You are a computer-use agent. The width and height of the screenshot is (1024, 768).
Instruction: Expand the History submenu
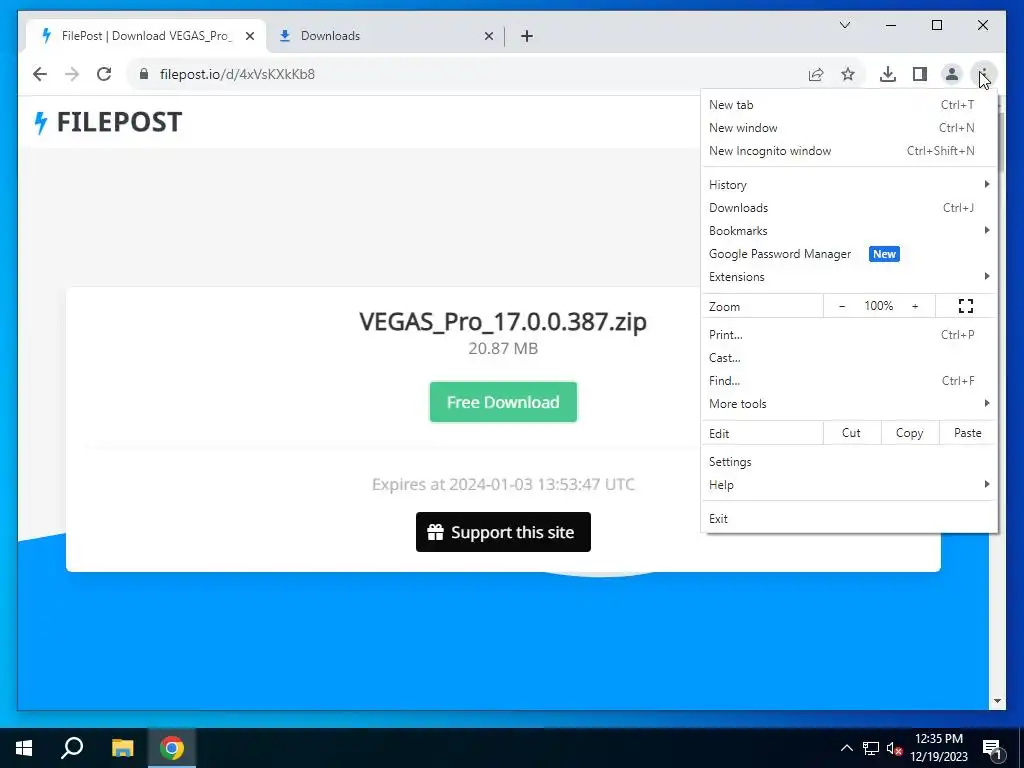click(x=849, y=185)
